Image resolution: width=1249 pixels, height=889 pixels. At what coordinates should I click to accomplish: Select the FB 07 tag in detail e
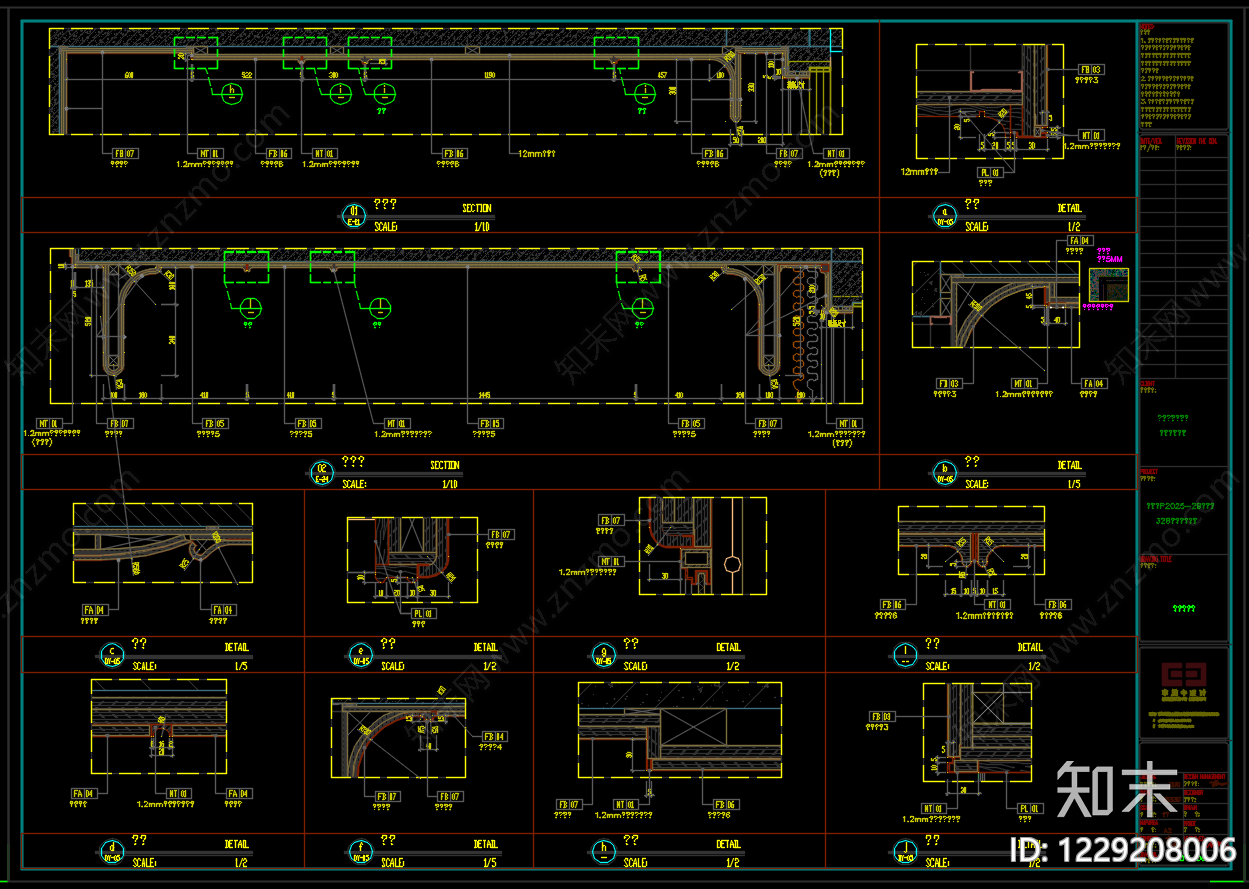(x=500, y=535)
